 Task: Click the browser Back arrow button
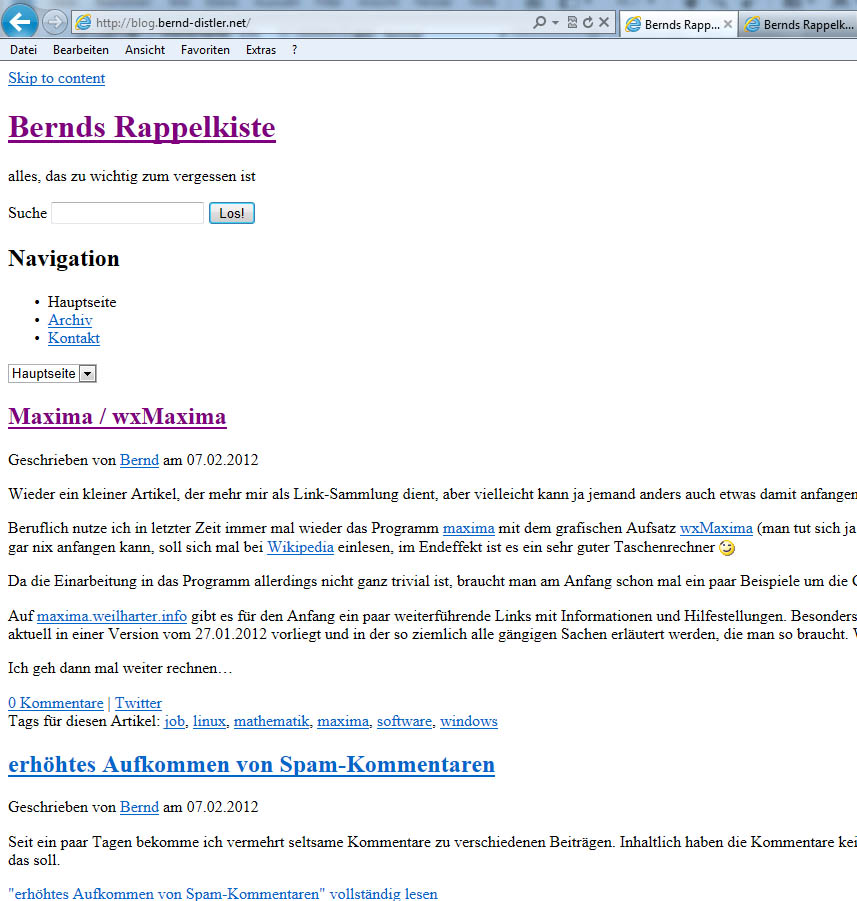(x=22, y=21)
